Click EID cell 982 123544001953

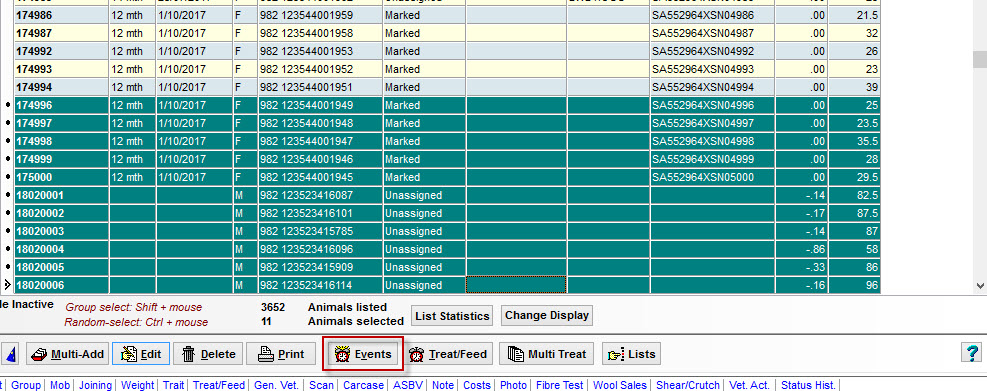(320, 51)
